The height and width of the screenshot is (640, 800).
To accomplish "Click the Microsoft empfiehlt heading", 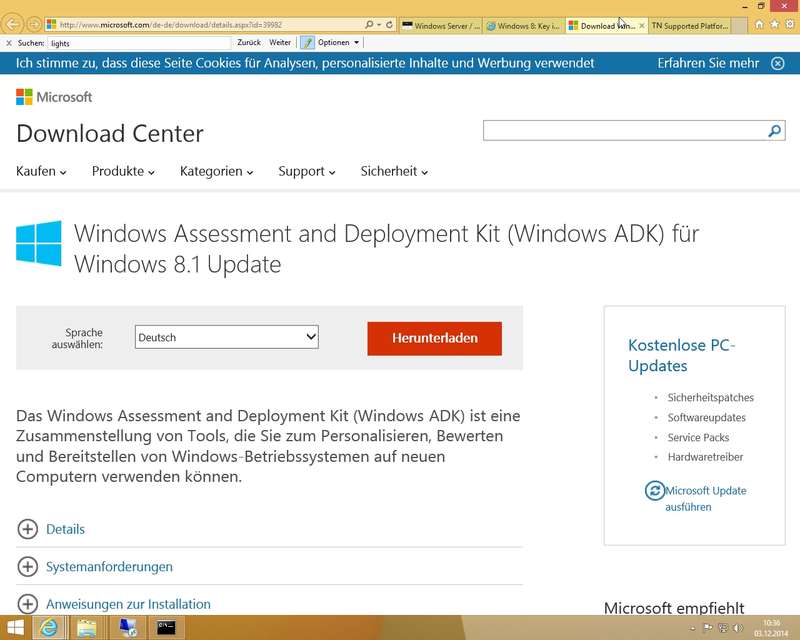I will tap(674, 608).
